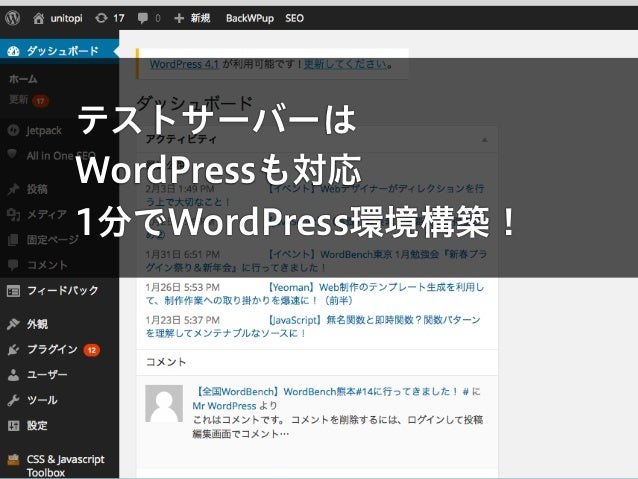Select ダッシュボード in the sidebar

[x=59, y=51]
